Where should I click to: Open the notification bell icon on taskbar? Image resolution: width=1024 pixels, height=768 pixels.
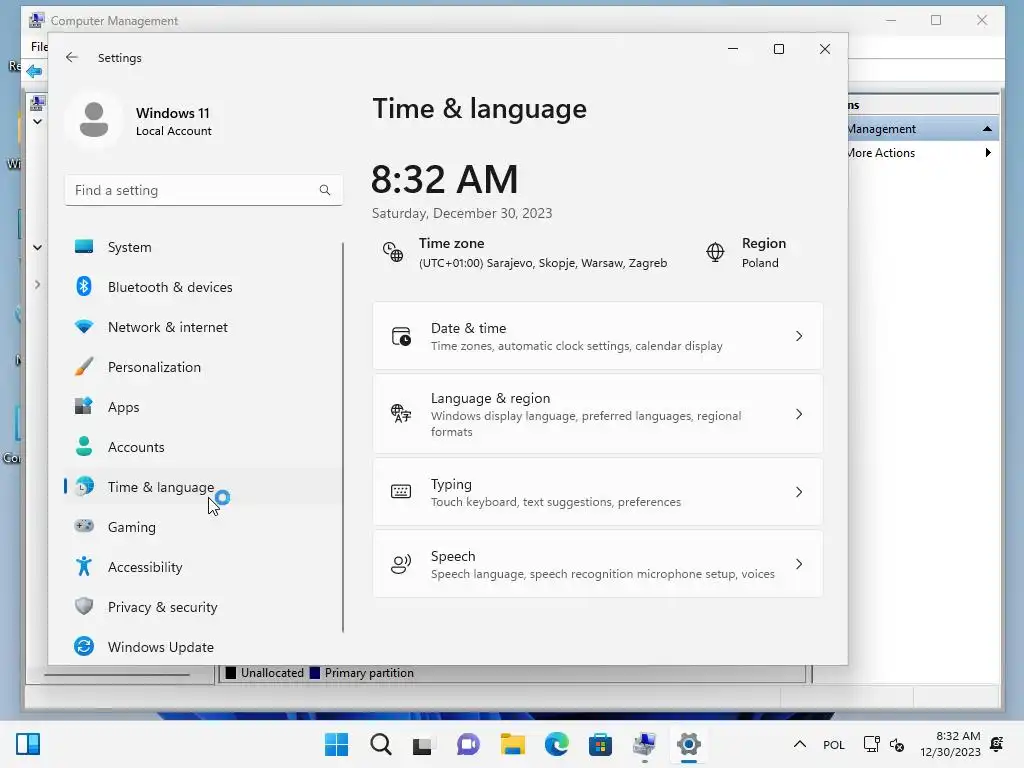[997, 744]
